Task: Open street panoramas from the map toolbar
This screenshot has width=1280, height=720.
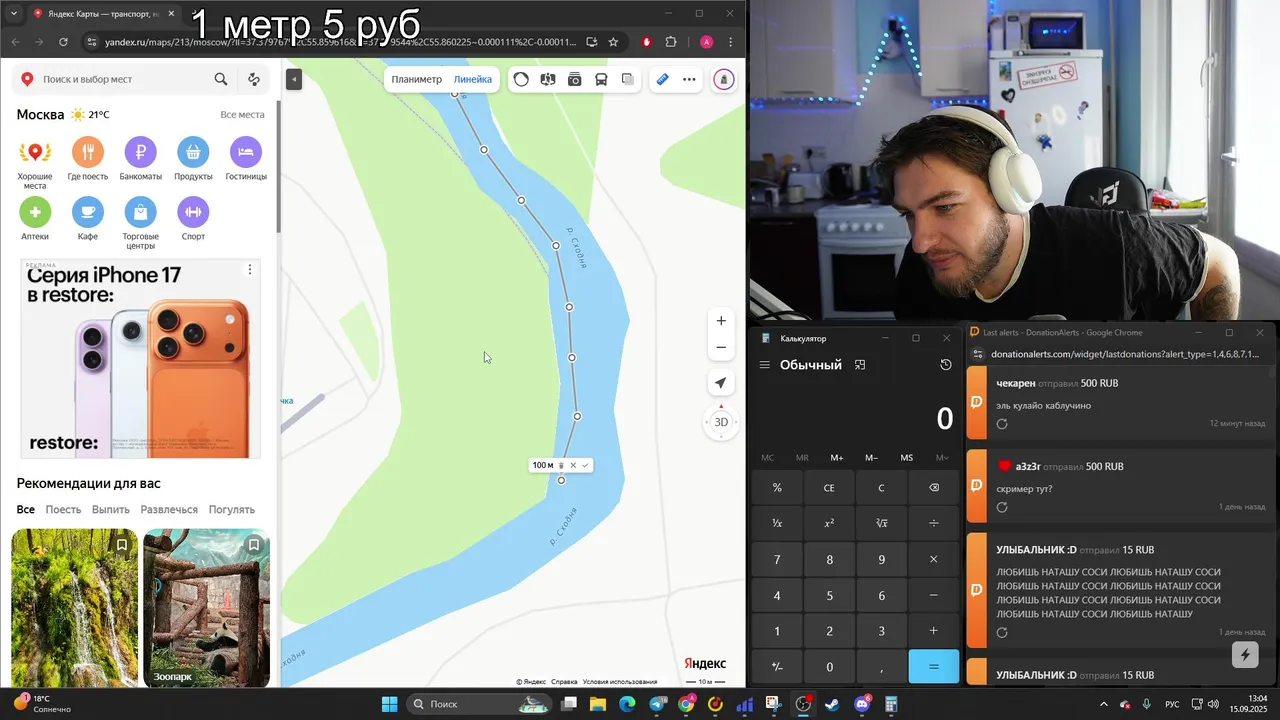Action: tap(548, 79)
